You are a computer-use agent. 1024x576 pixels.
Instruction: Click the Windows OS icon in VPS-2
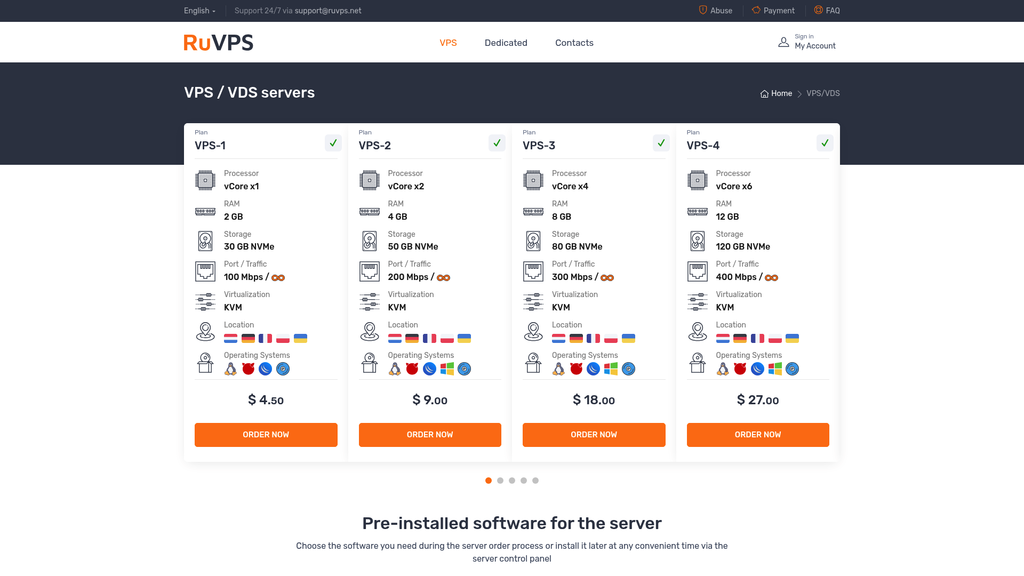click(447, 369)
